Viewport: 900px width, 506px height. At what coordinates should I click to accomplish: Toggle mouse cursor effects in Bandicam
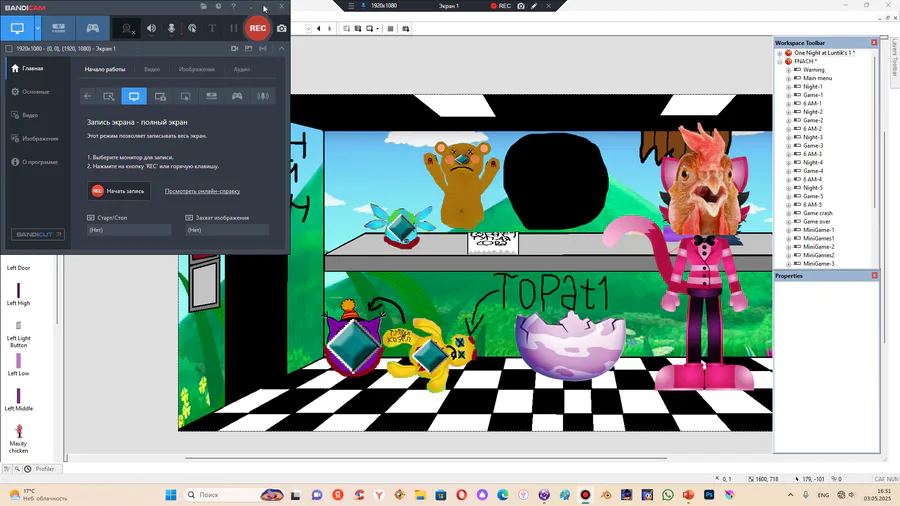tap(192, 28)
